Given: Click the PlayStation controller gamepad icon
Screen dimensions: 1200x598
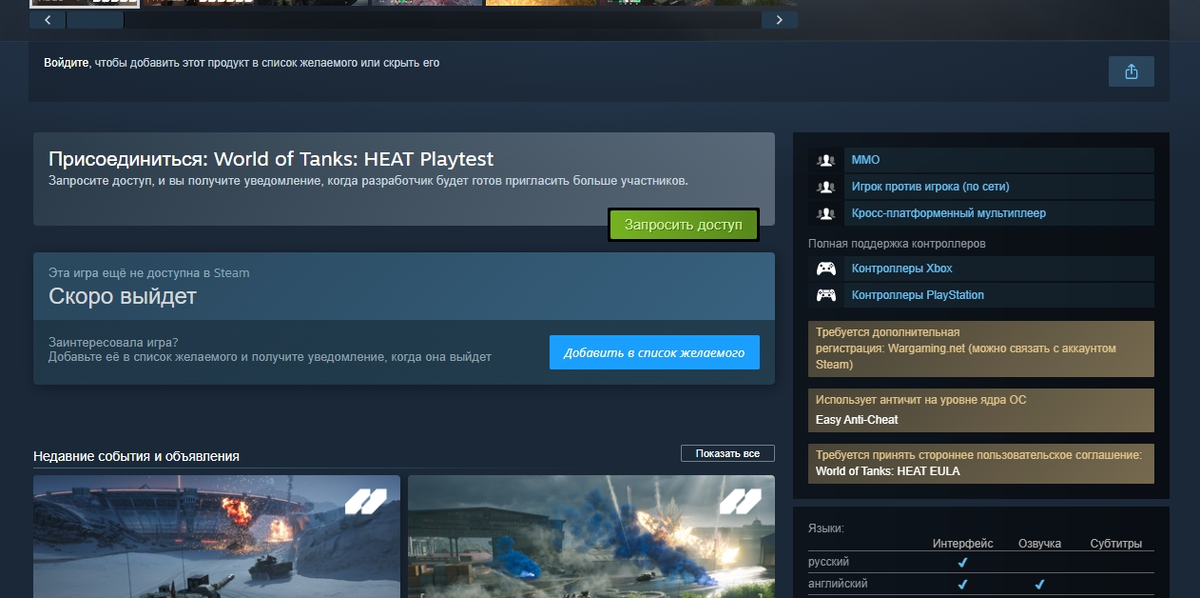Looking at the screenshot, I should [x=826, y=296].
